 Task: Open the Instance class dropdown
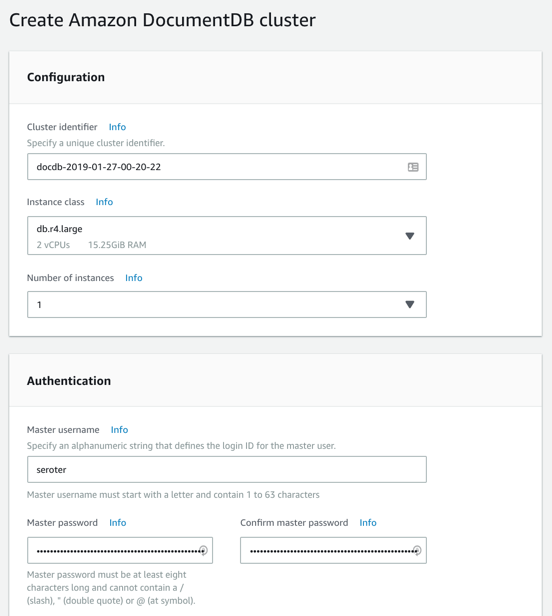227,235
